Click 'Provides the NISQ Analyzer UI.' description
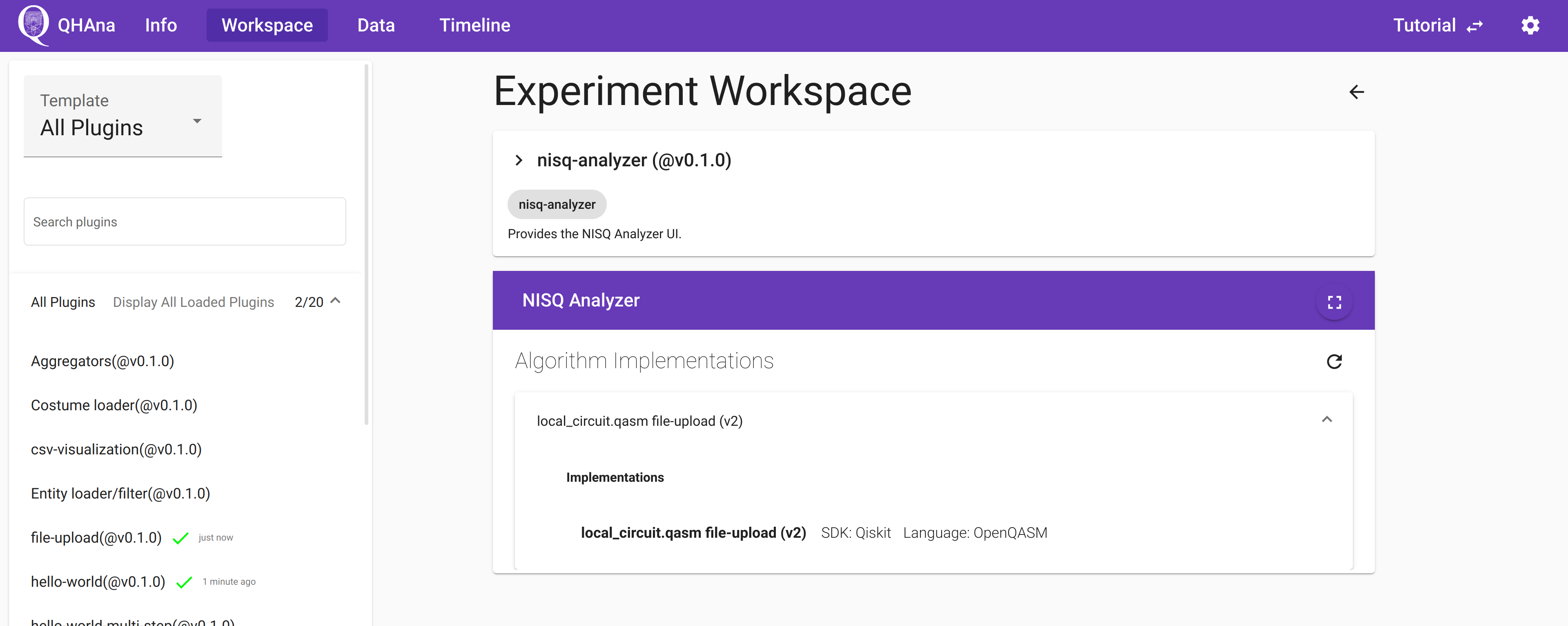This screenshot has height=626, width=1568. (x=594, y=235)
